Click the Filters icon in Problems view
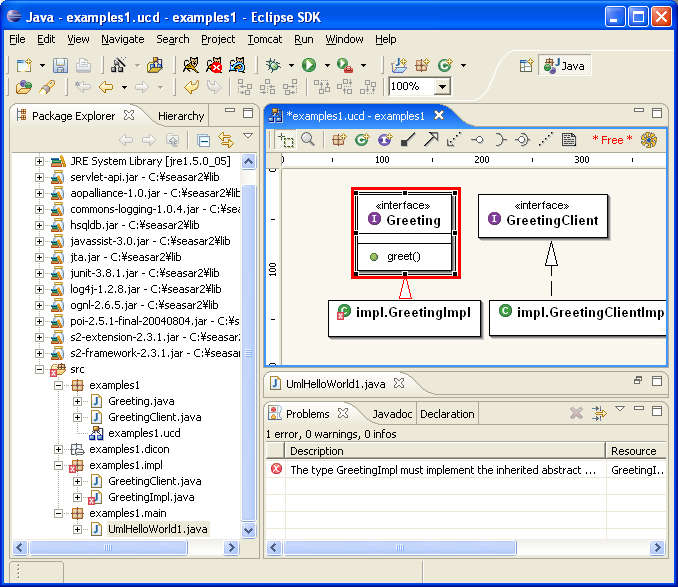Image resolution: width=678 pixels, height=587 pixels. 599,413
